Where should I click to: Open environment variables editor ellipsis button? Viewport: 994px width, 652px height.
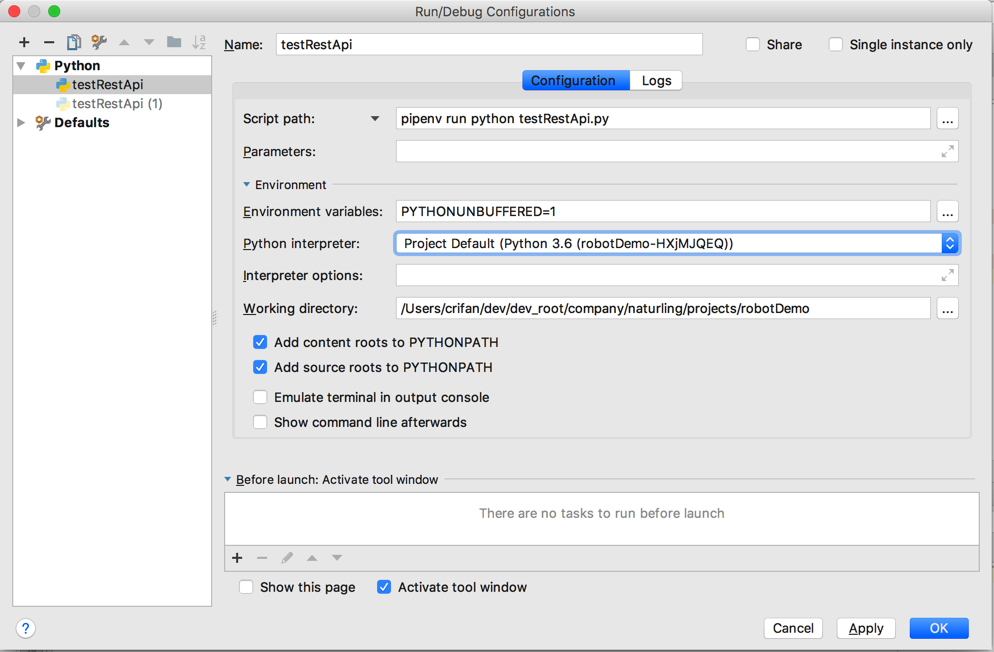(947, 212)
